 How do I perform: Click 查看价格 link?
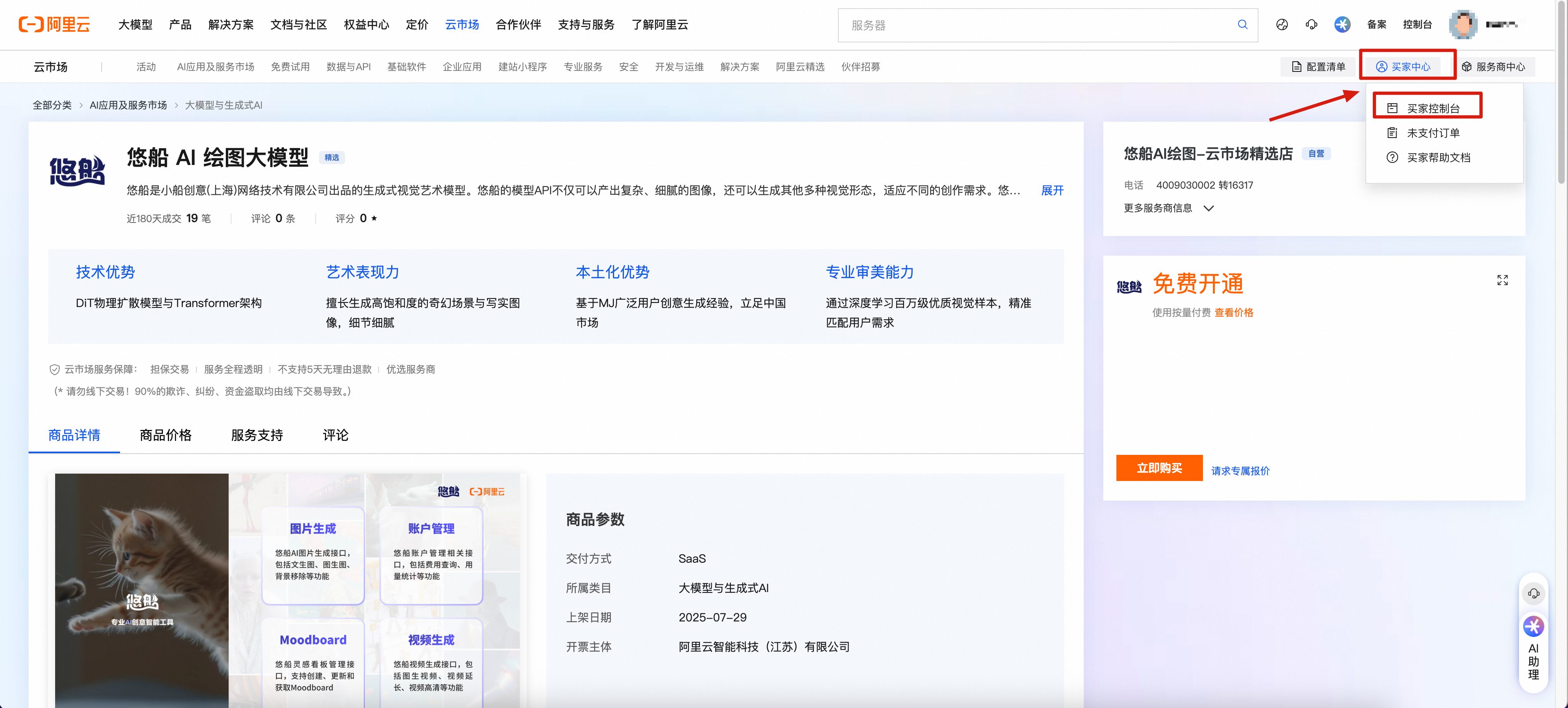[1234, 312]
